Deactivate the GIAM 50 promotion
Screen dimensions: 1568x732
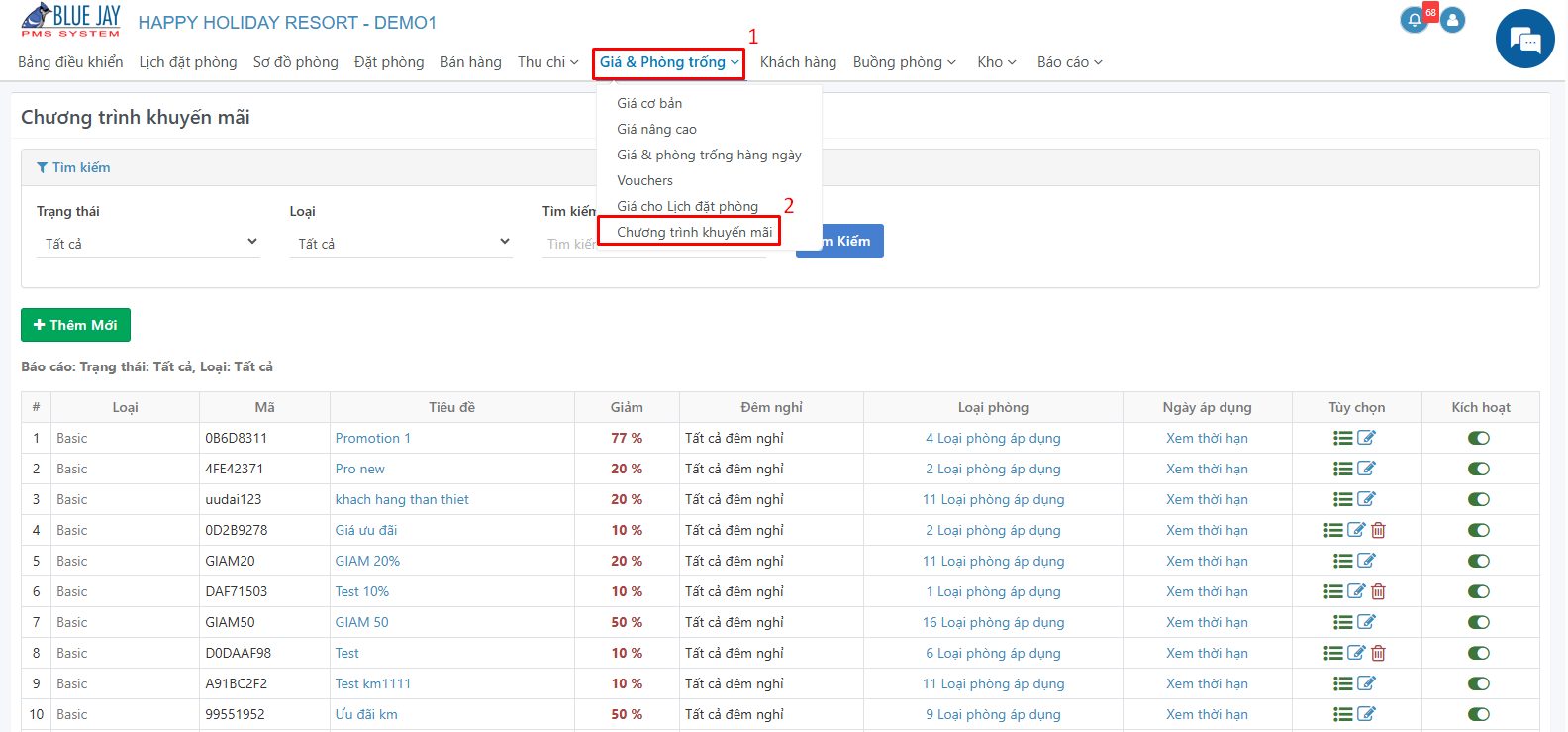1479,622
